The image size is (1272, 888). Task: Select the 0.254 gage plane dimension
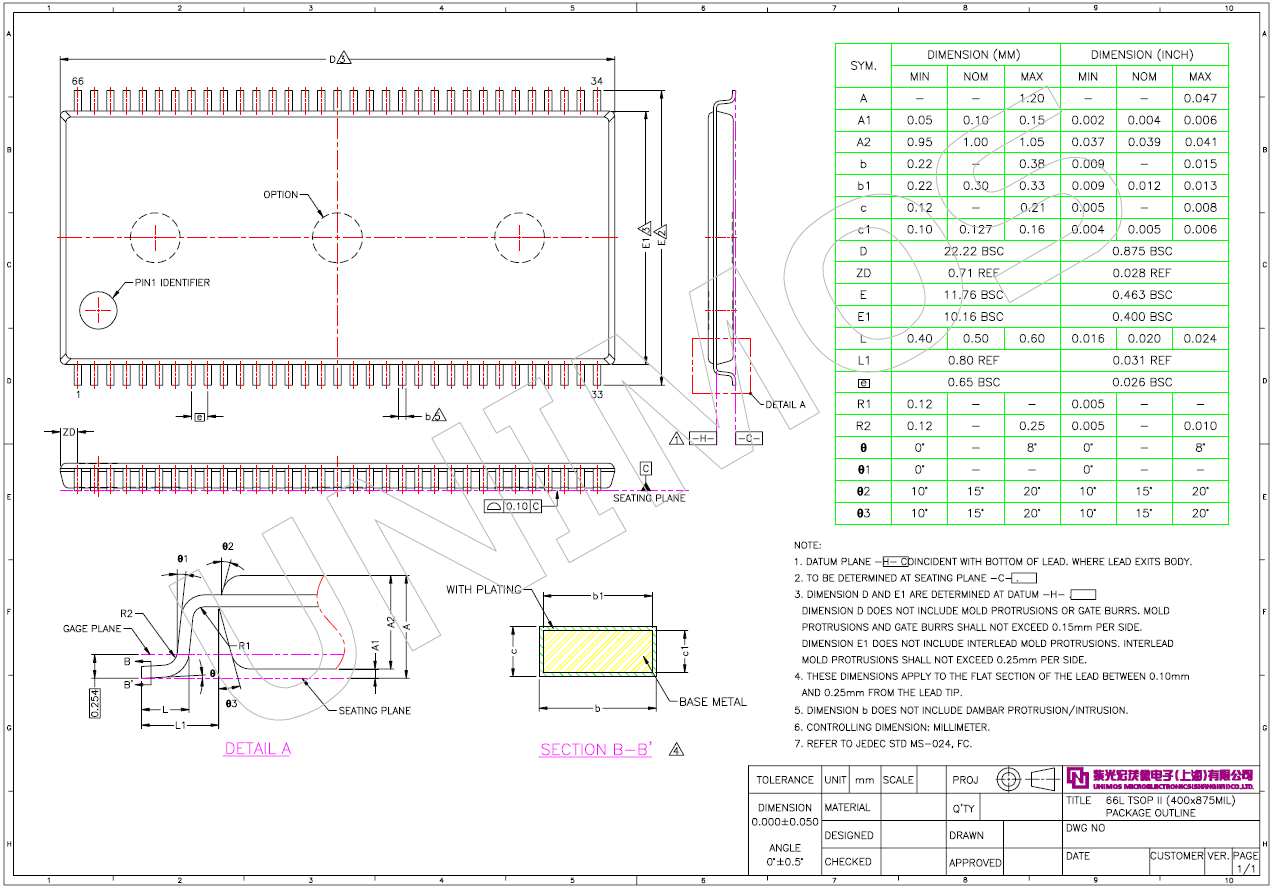tap(95, 705)
